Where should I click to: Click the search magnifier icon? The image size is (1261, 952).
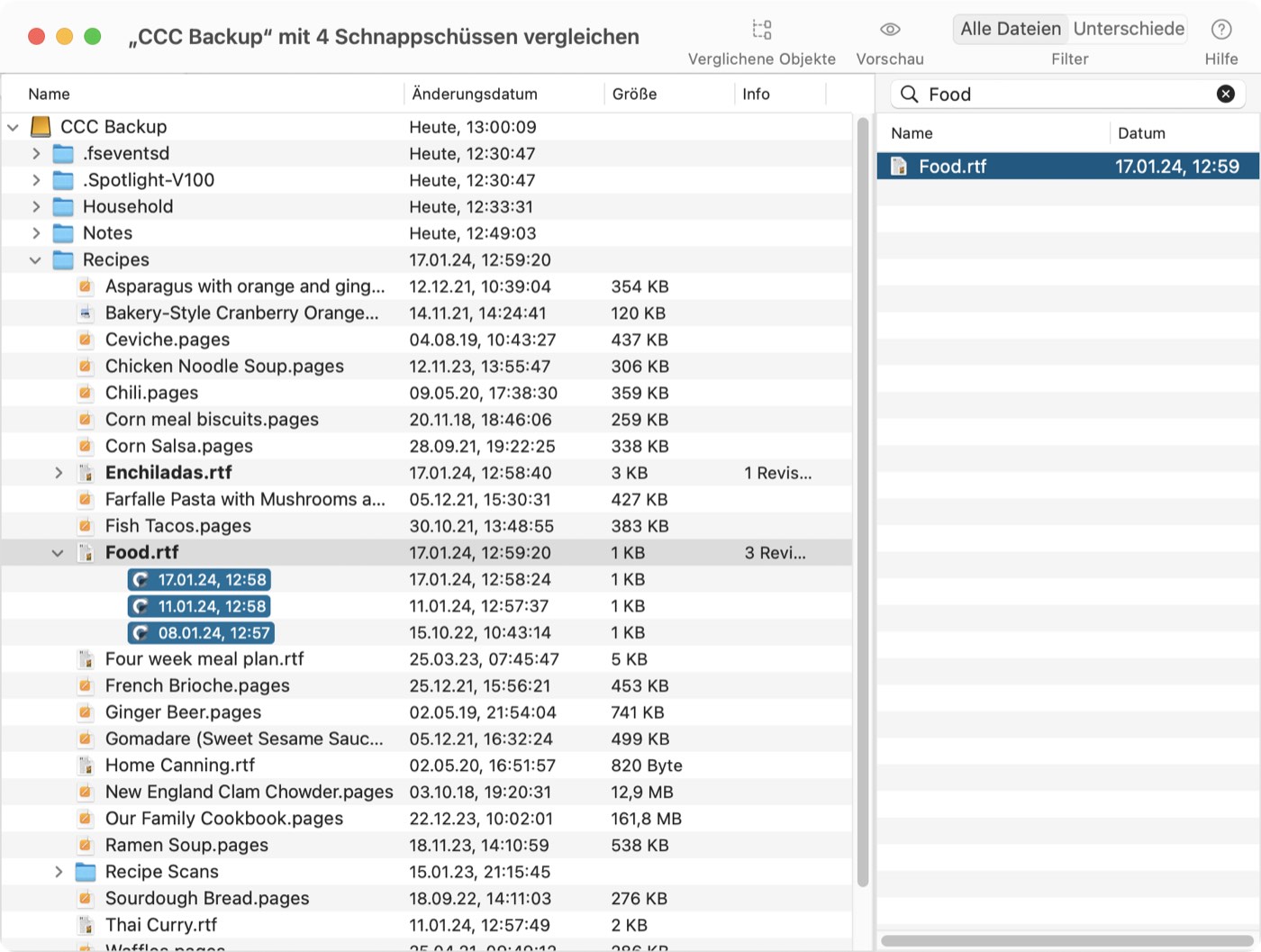[x=910, y=94]
